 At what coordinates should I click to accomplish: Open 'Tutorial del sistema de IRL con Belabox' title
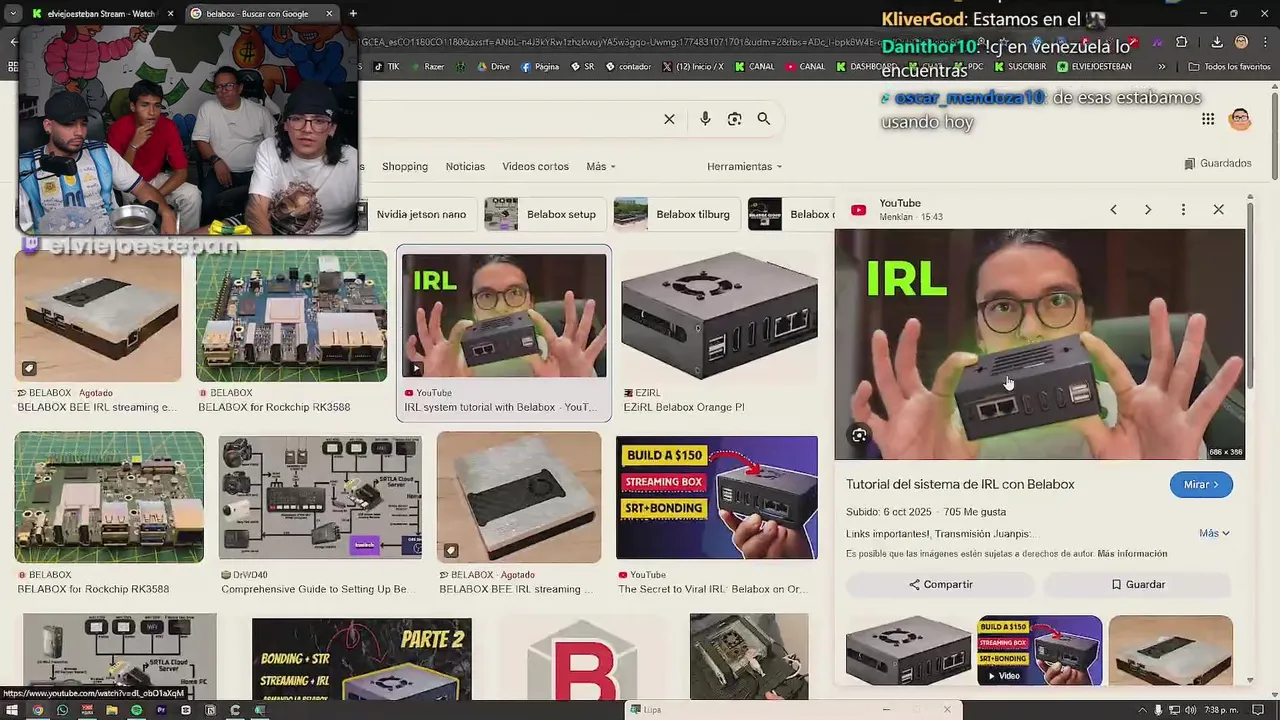tap(960, 484)
